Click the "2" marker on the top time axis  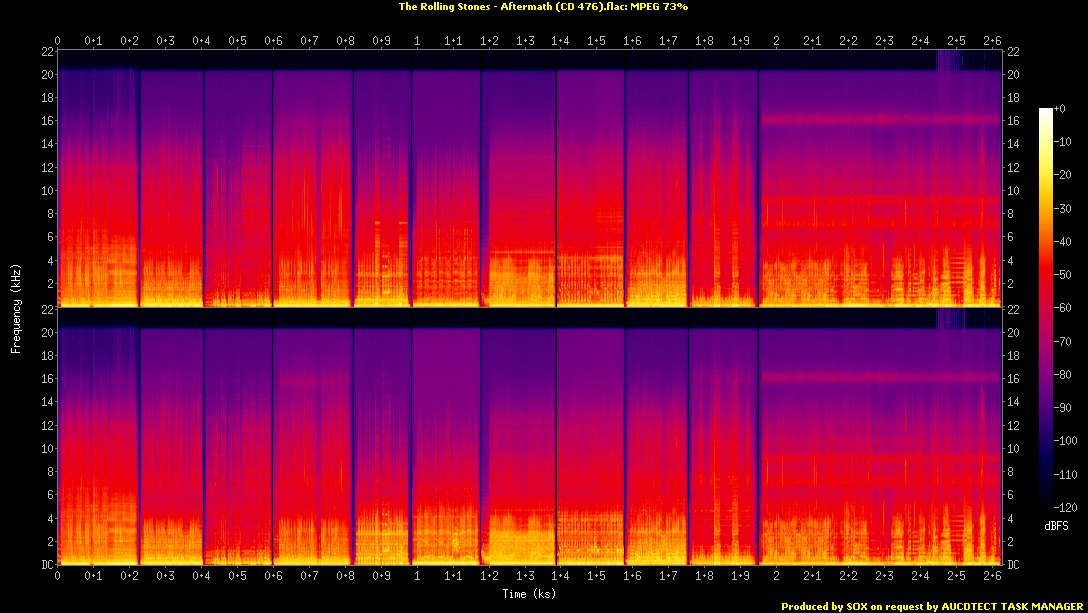(x=776, y=41)
